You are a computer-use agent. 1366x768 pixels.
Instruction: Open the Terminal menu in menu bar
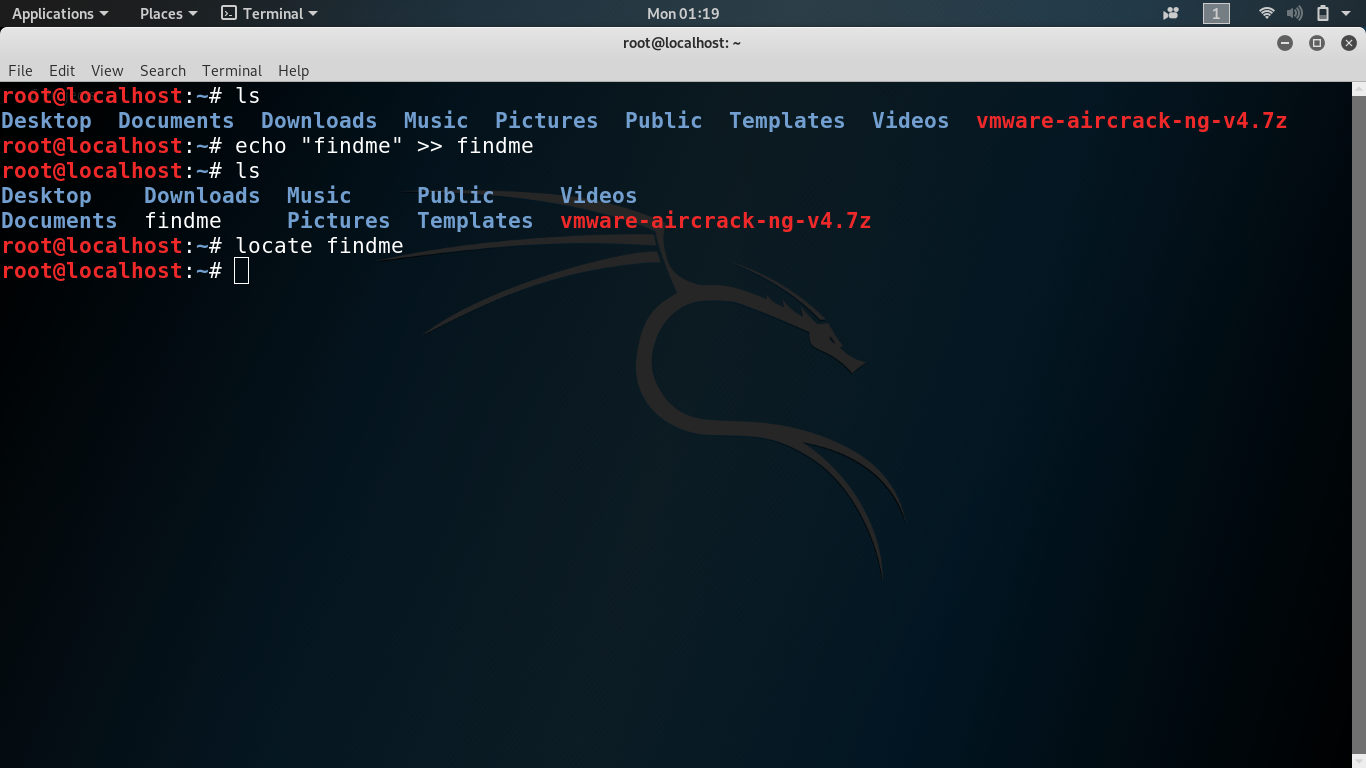[232, 70]
